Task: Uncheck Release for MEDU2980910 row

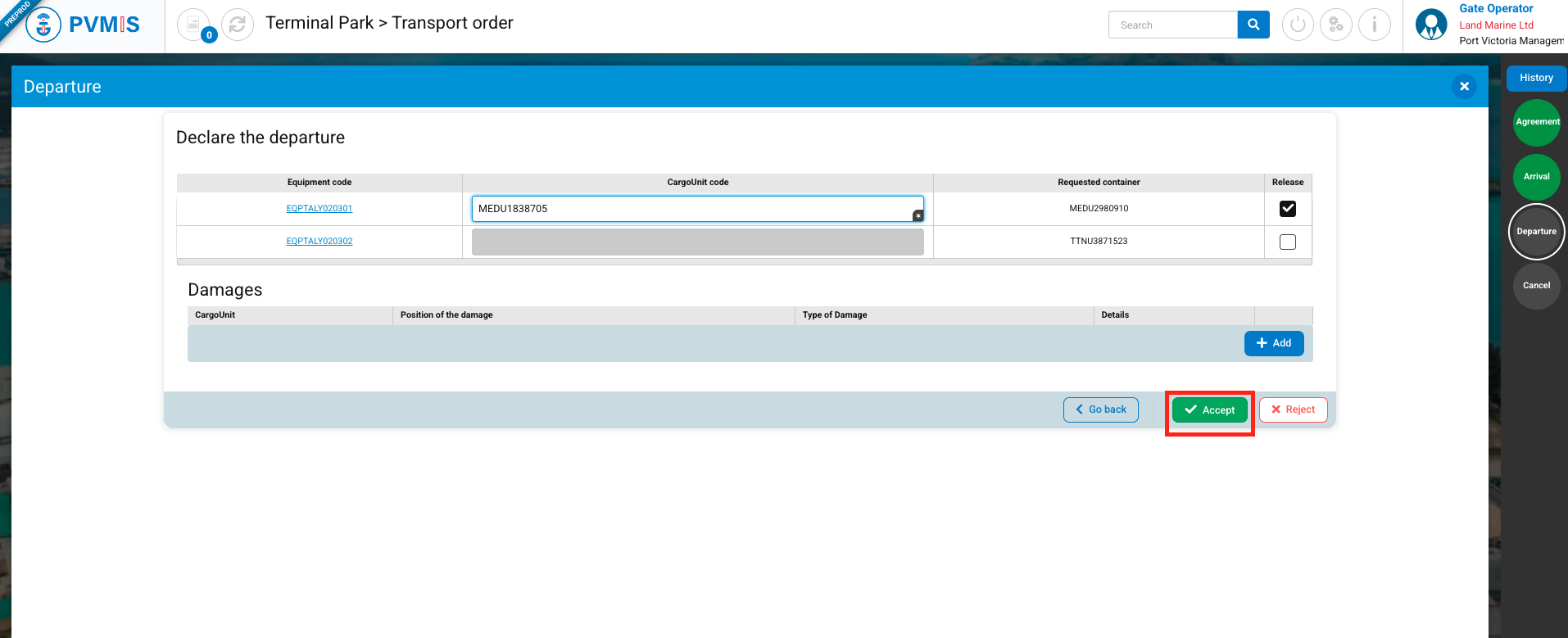Action: 1288,209
